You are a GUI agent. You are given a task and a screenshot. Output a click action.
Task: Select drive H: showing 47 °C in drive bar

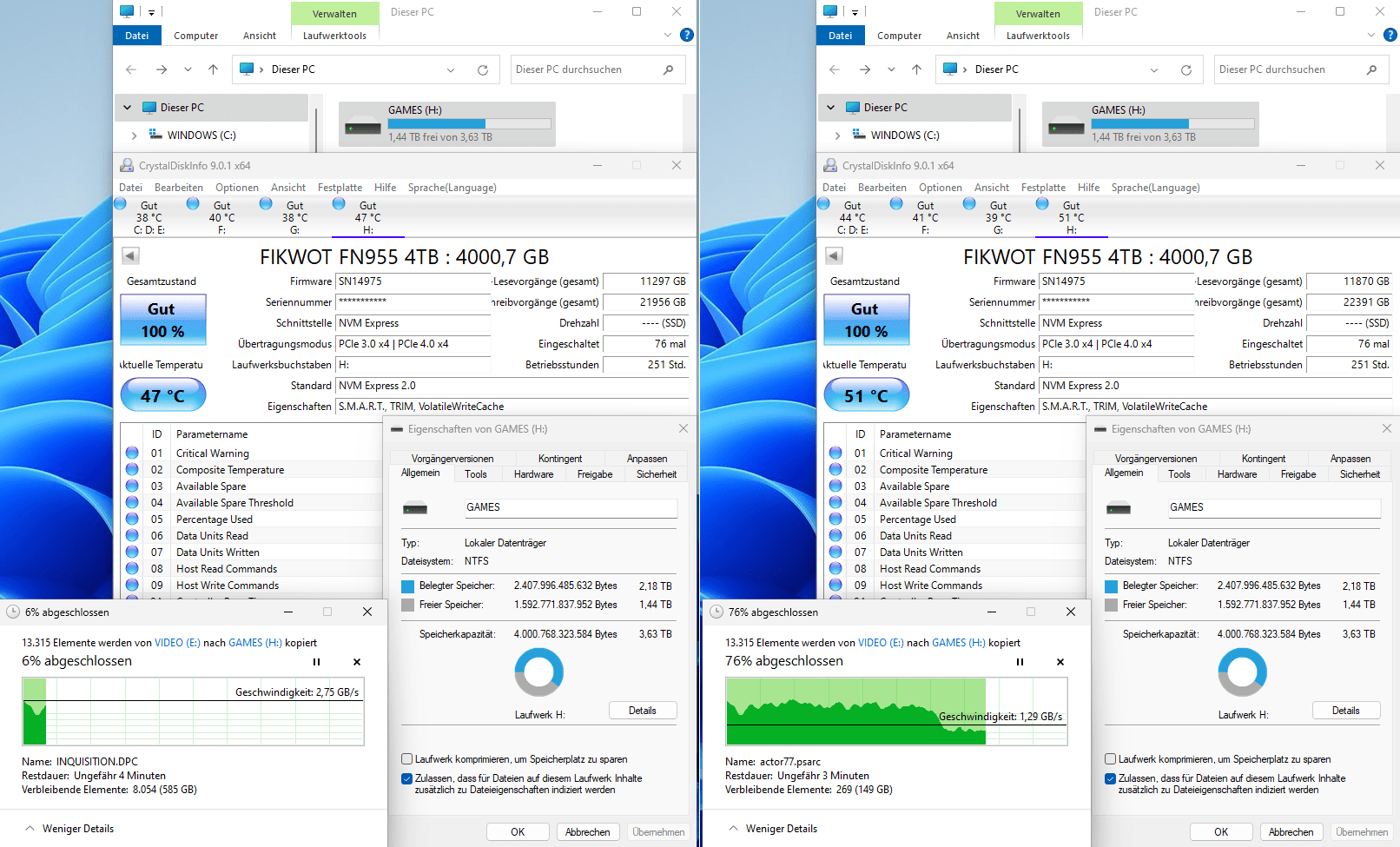368,217
